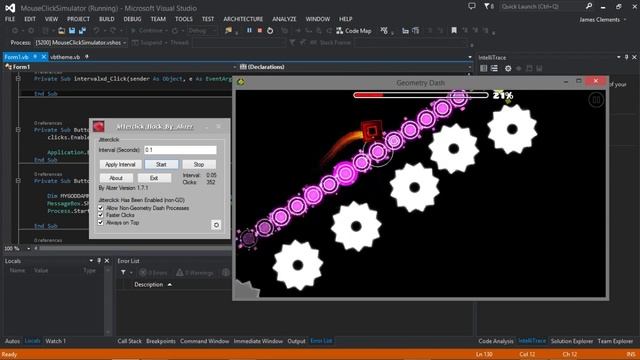This screenshot has height=360, width=640.
Task: Click the Open File folder icon
Action: coord(62,31)
